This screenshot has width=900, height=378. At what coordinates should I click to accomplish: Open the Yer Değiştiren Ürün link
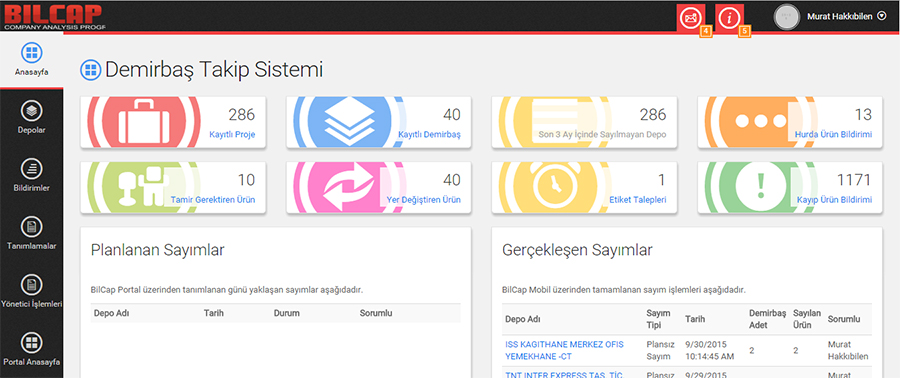pyautogui.click(x=424, y=200)
